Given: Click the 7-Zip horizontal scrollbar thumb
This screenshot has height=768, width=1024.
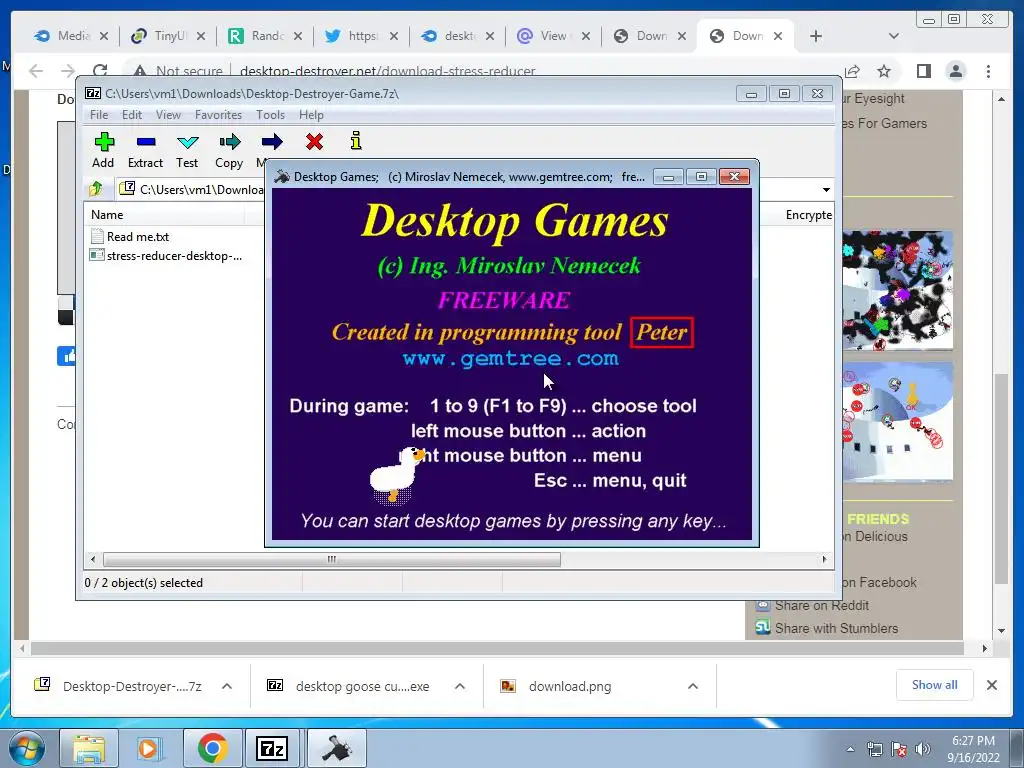Looking at the screenshot, I should pos(332,560).
